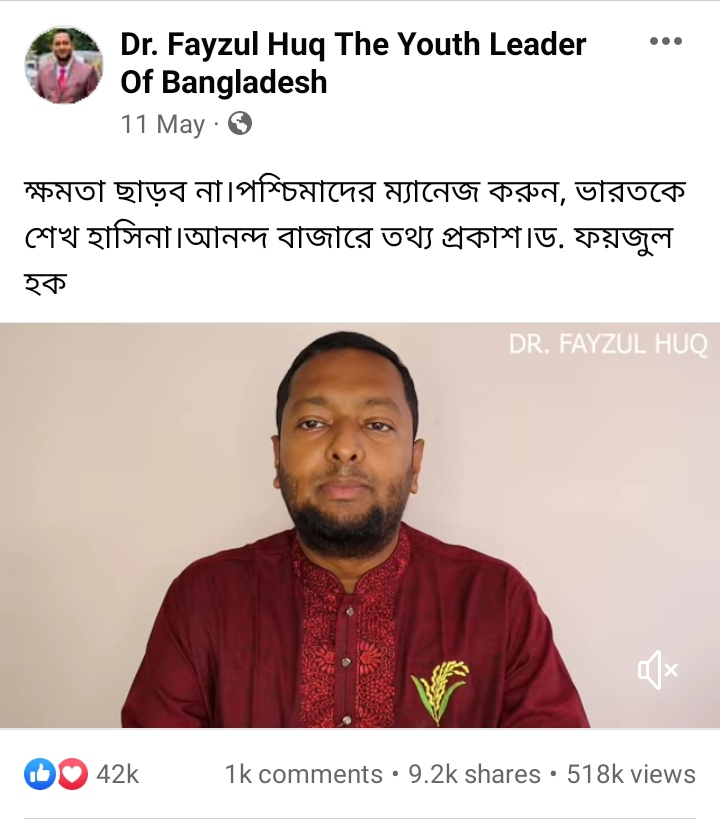Open the three-dot post options menu
This screenshot has width=720, height=820.
(x=665, y=41)
